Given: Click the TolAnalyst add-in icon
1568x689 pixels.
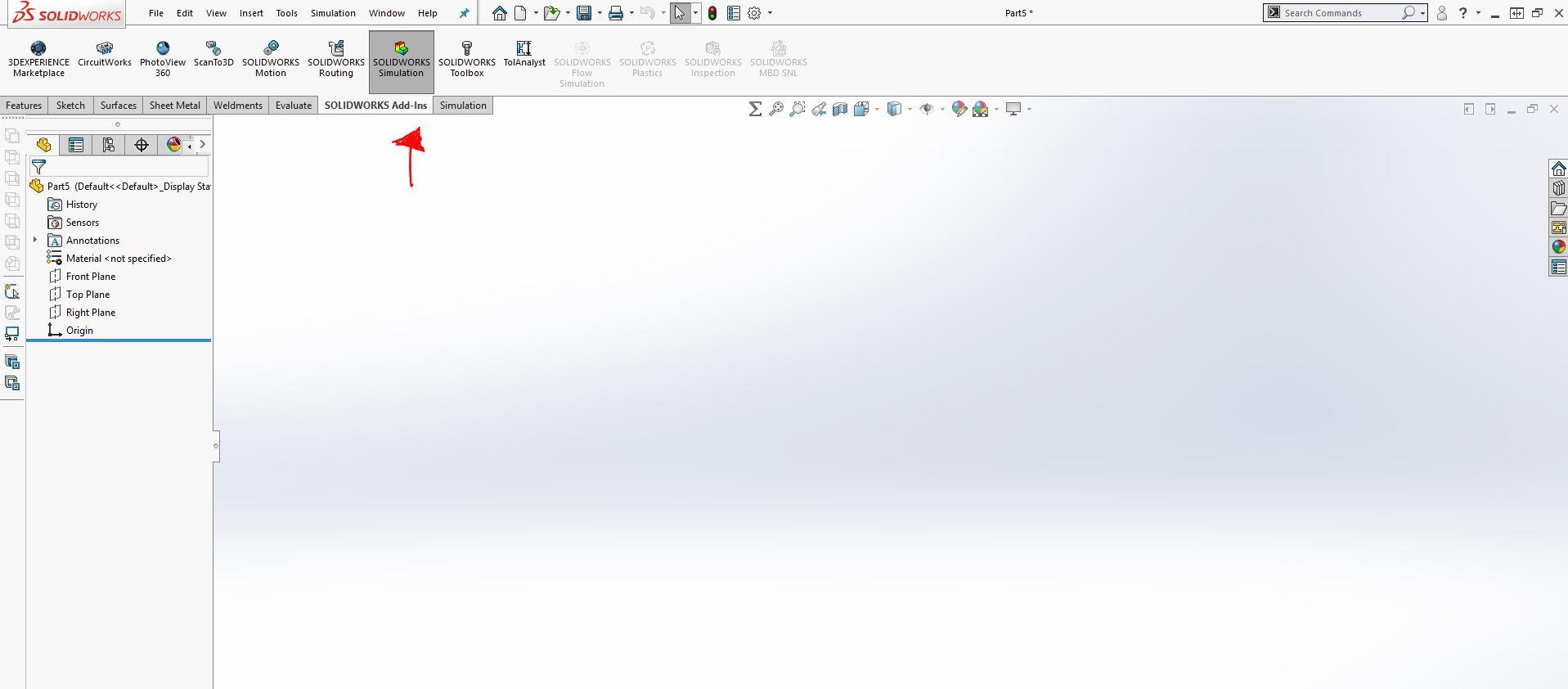Looking at the screenshot, I should click(x=523, y=55).
